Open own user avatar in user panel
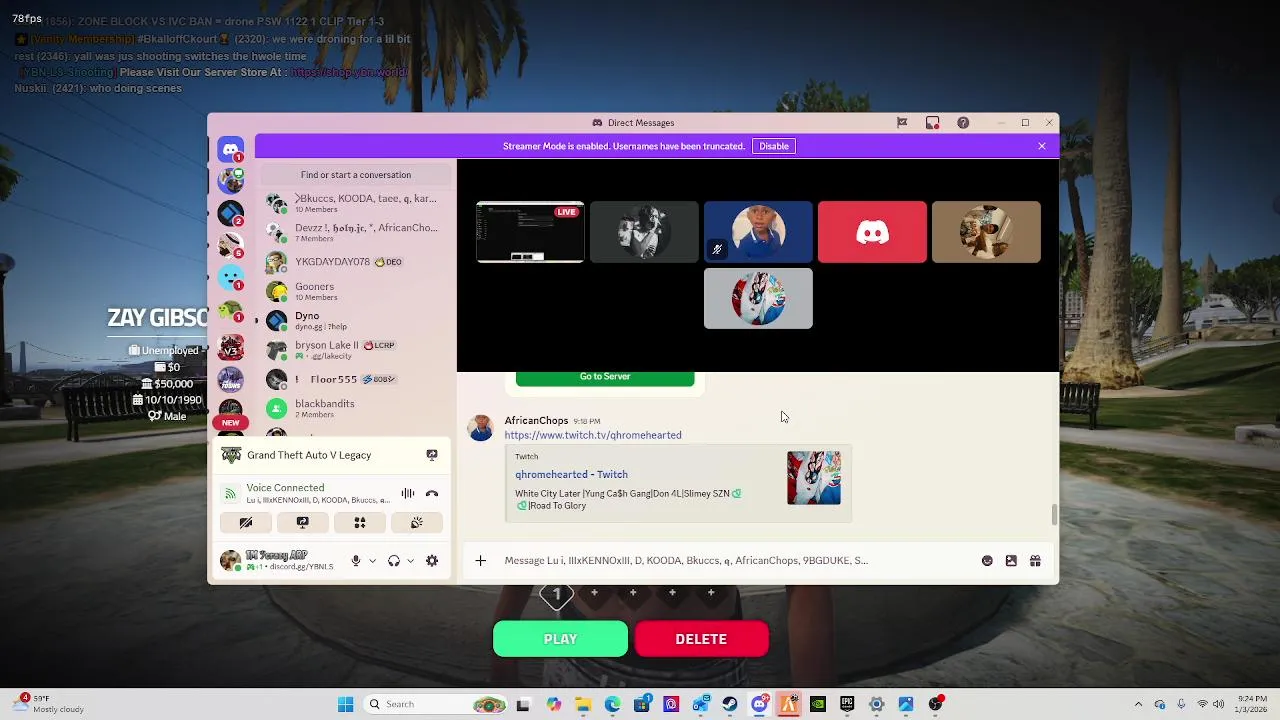 pyautogui.click(x=231, y=561)
